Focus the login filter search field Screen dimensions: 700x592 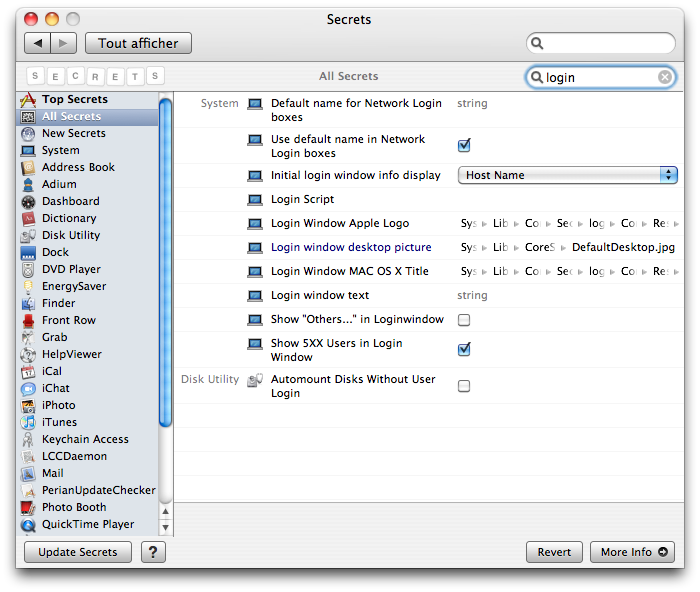601,77
